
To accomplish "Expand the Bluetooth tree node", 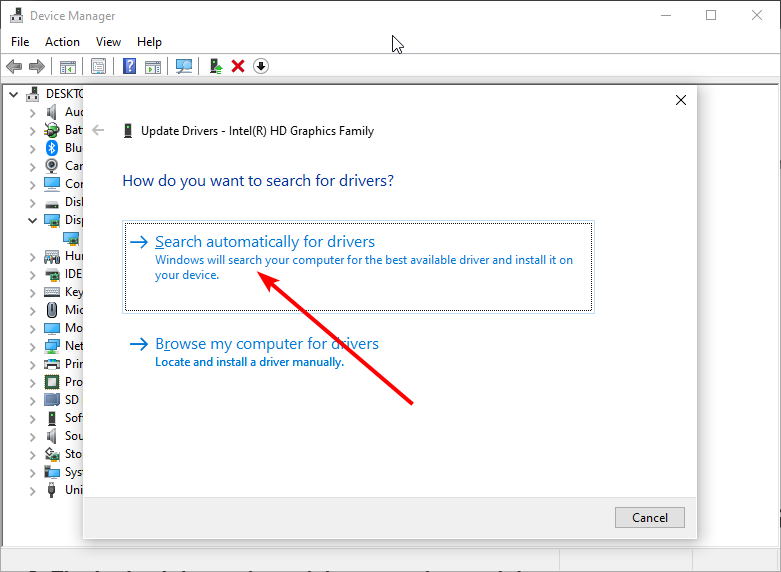I will (32, 149).
